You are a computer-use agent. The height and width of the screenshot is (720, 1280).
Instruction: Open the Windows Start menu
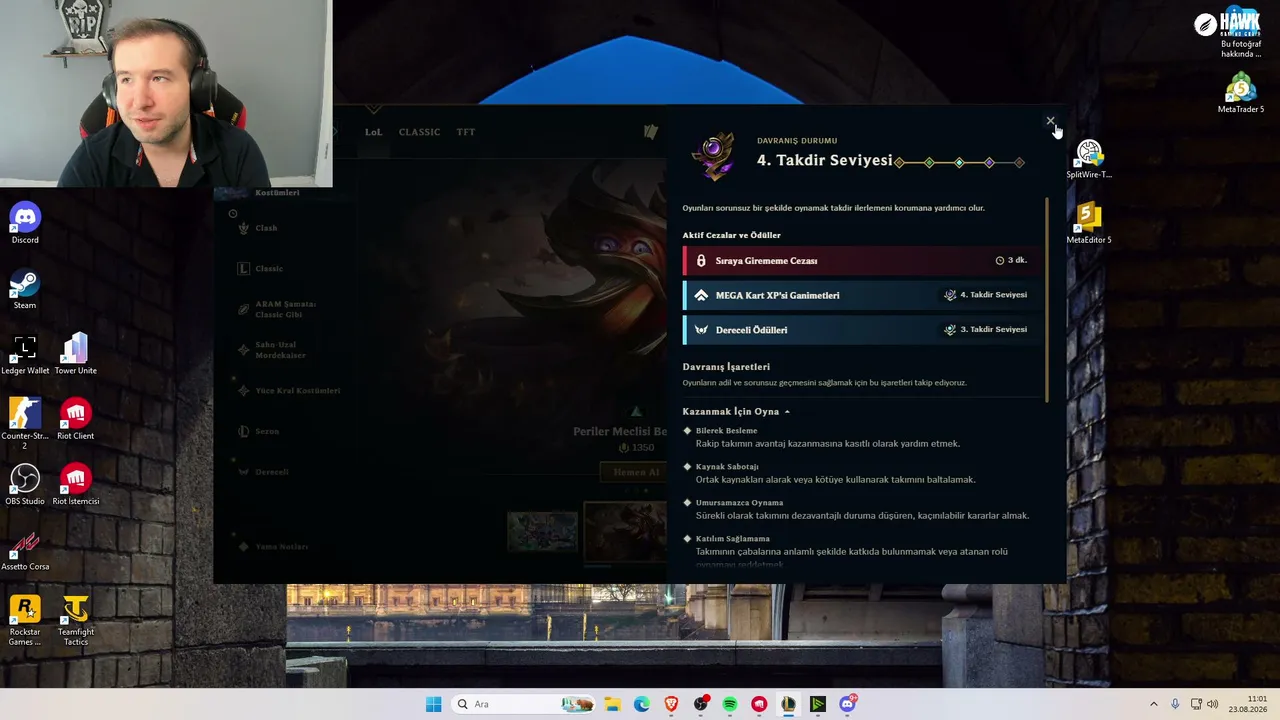pos(433,704)
